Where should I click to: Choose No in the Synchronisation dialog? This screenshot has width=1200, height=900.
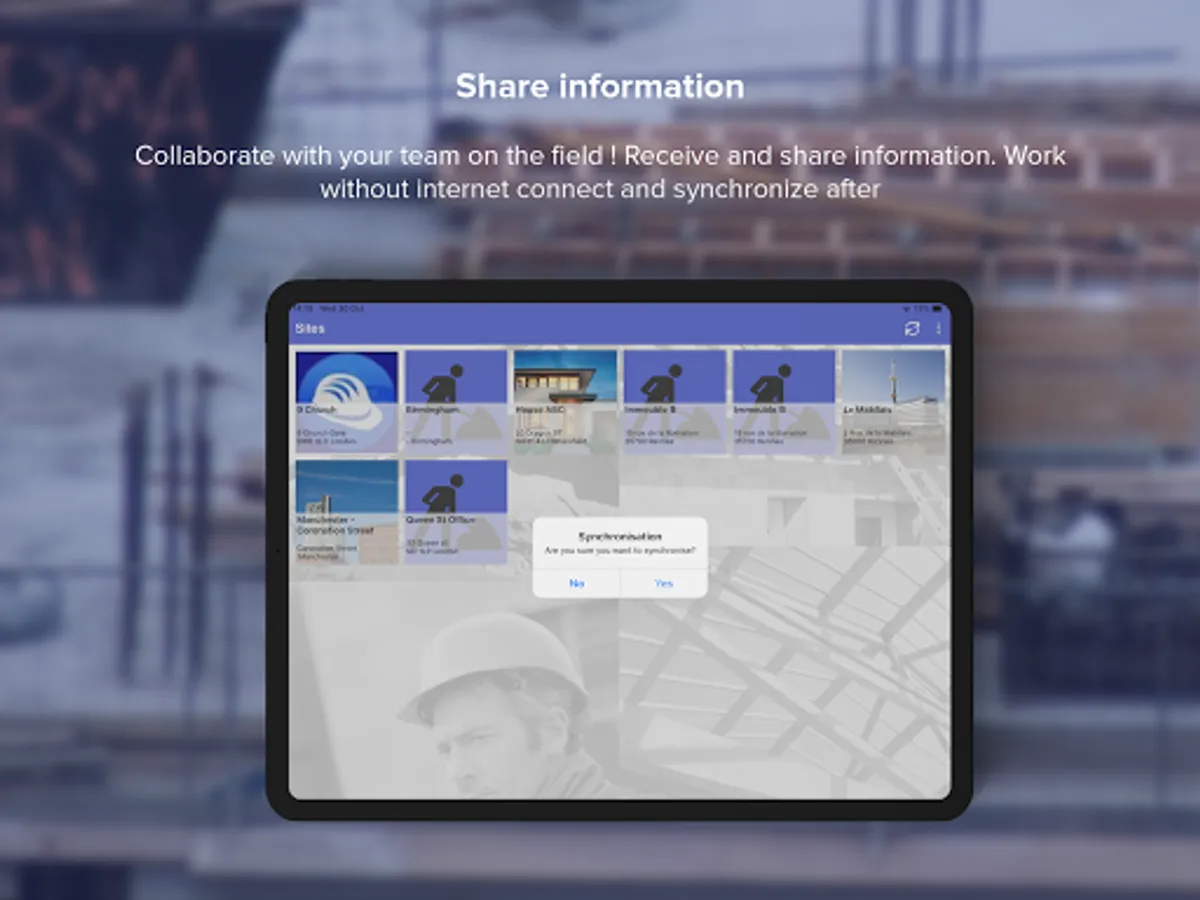pyautogui.click(x=576, y=583)
